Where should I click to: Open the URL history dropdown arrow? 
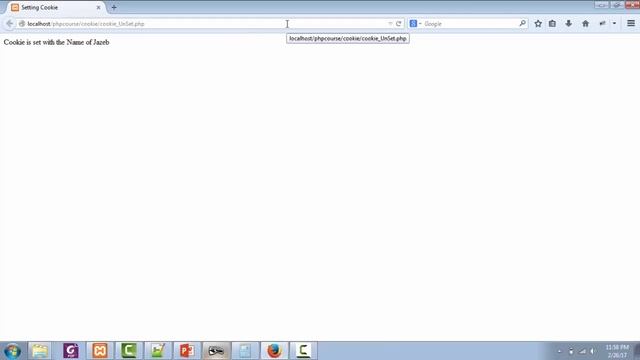pyautogui.click(x=390, y=24)
